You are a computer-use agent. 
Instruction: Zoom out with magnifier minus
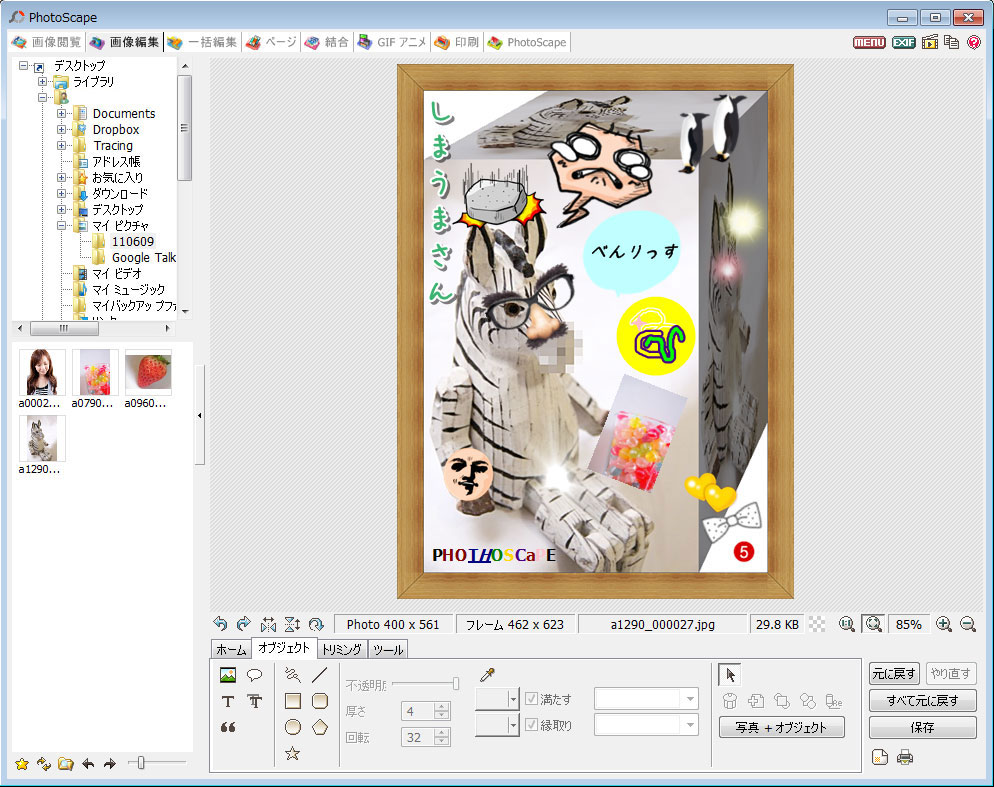(967, 624)
